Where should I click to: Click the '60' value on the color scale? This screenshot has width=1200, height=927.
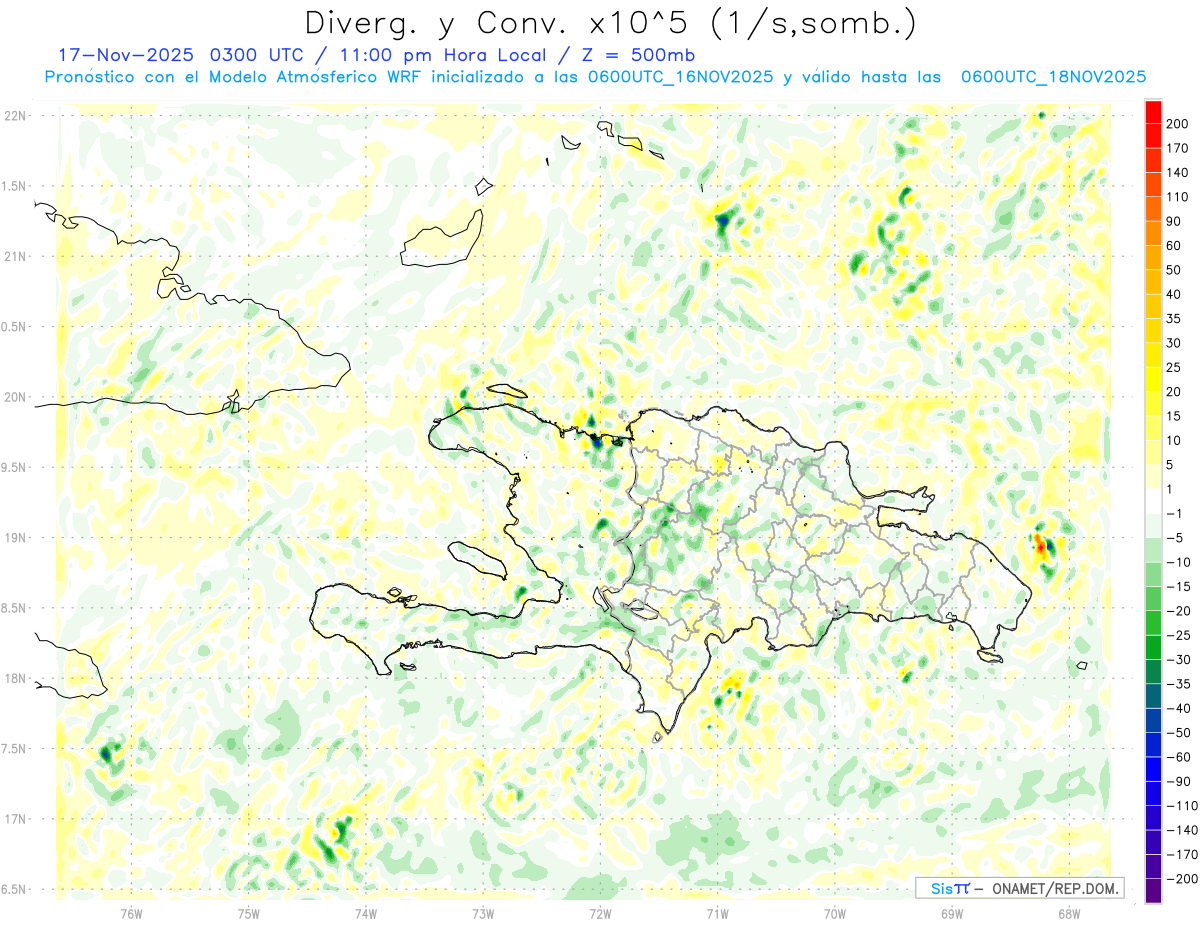1174,246
